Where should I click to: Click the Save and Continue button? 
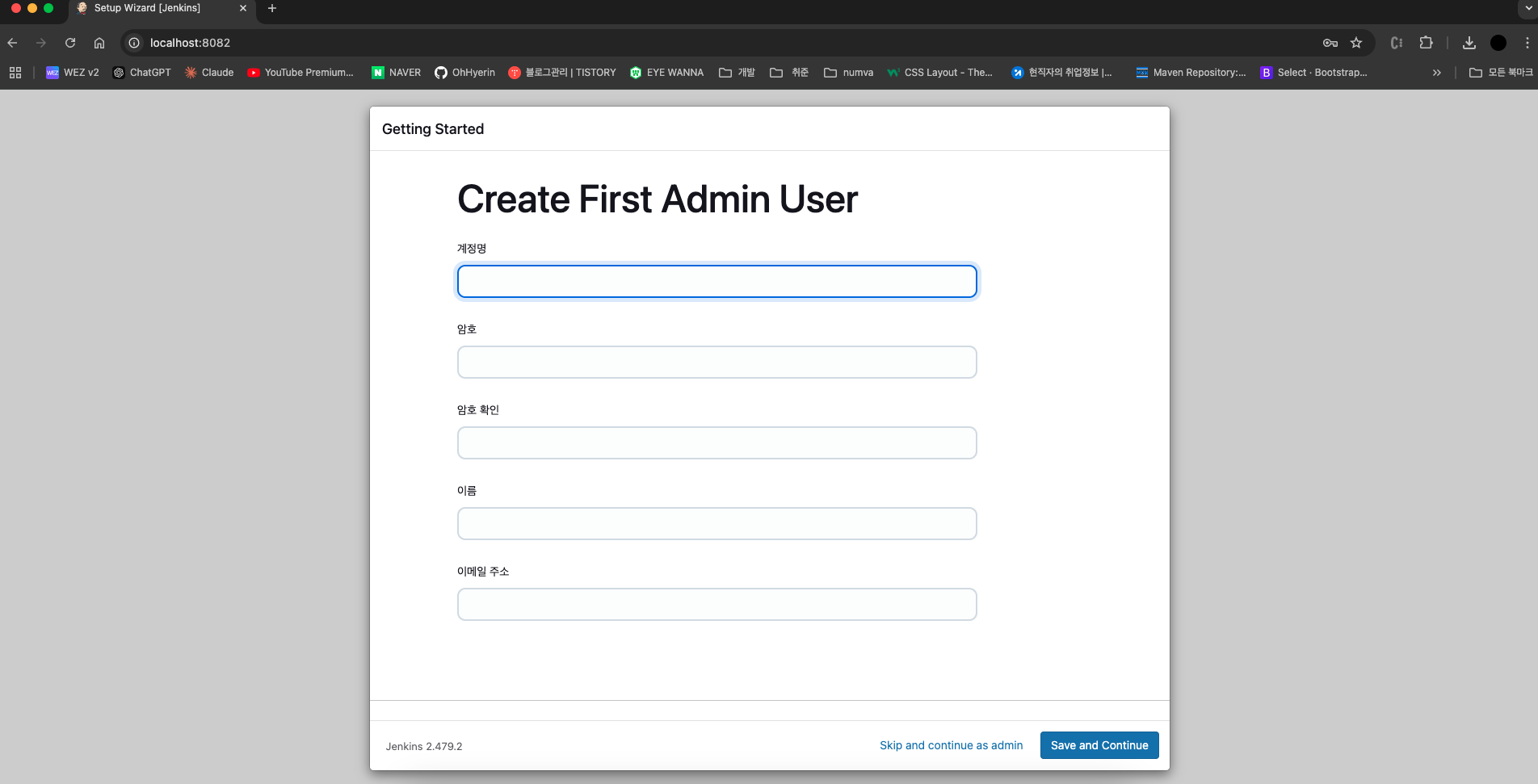click(1099, 745)
